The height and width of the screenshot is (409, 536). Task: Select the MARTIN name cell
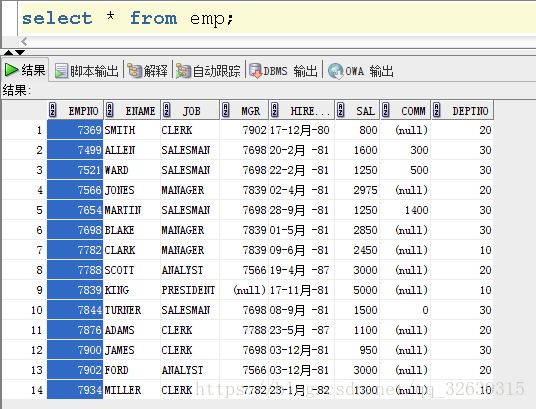[132, 210]
